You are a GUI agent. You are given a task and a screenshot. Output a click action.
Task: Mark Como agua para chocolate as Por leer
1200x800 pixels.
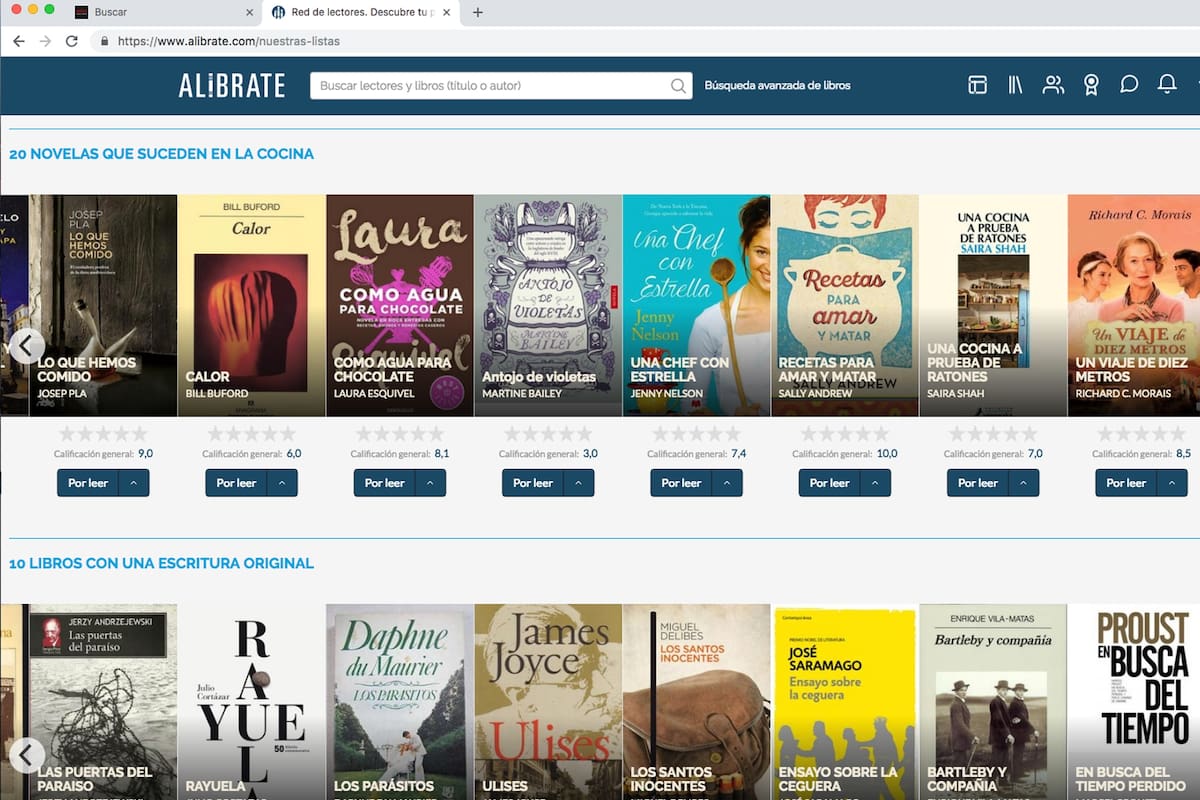coord(384,483)
